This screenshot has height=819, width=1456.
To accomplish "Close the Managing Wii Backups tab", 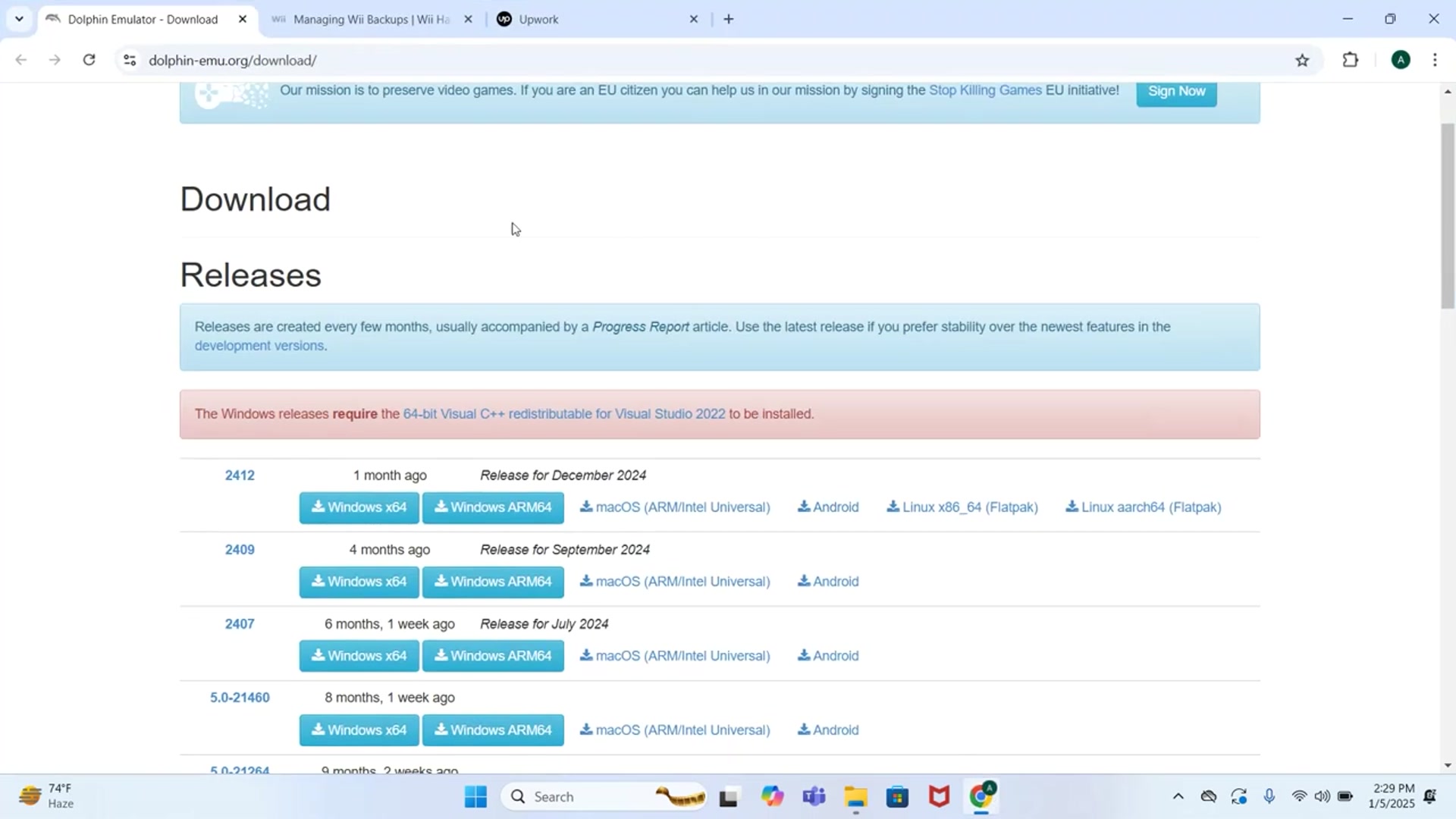I will (x=468, y=19).
